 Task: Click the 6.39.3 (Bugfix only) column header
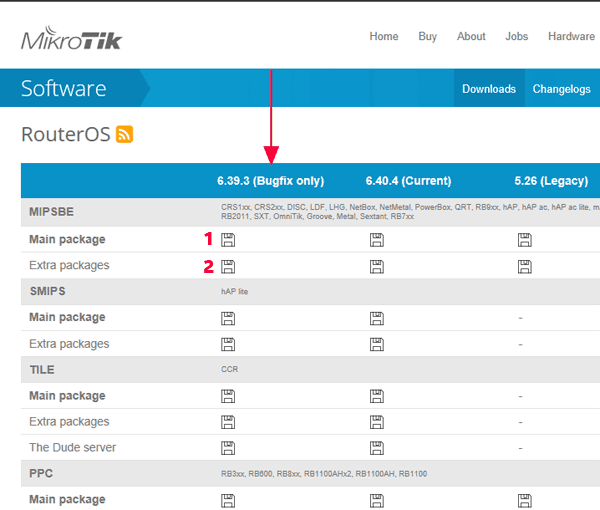tap(271, 181)
